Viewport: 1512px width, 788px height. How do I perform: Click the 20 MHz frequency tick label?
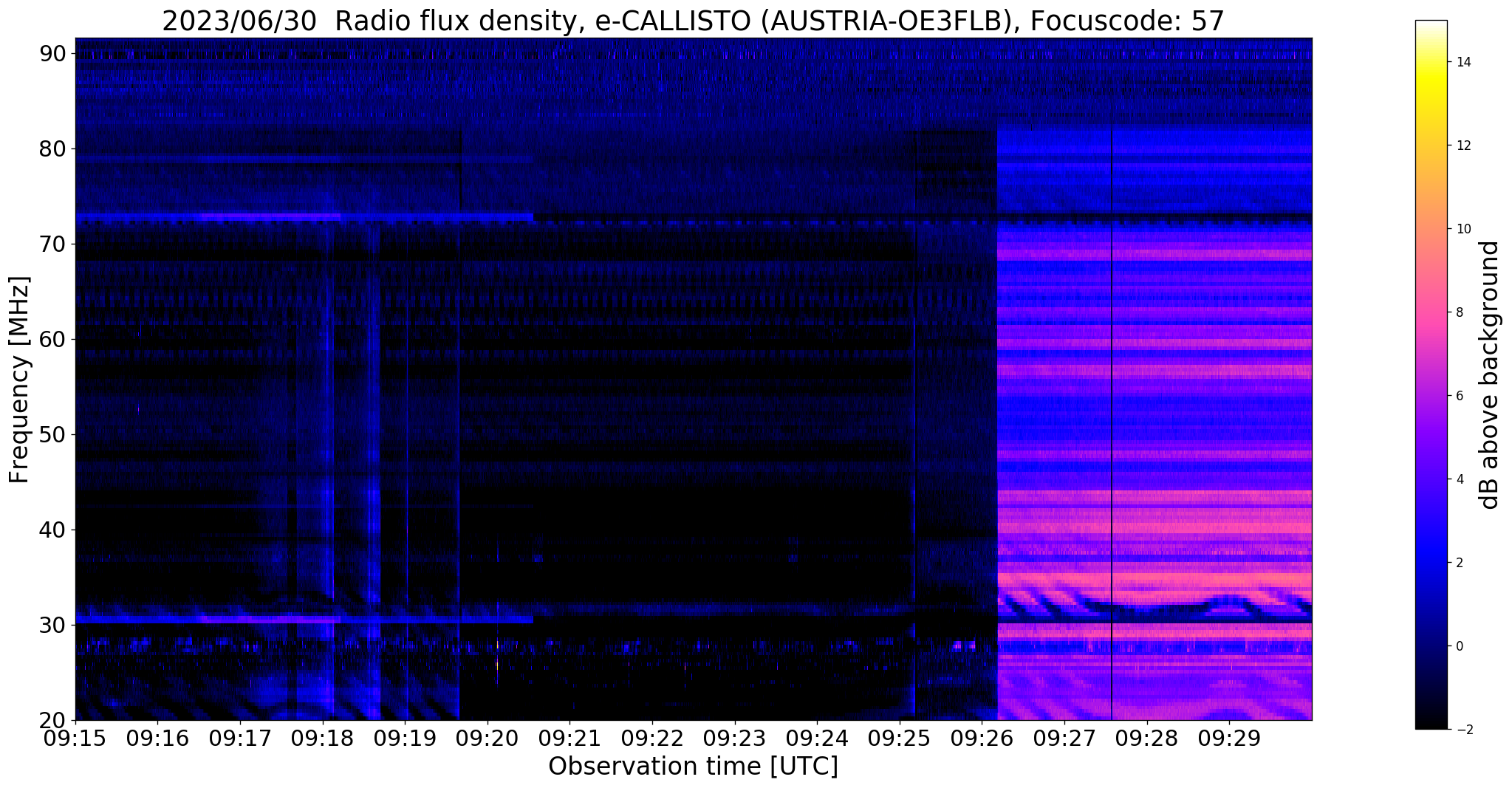(x=54, y=720)
